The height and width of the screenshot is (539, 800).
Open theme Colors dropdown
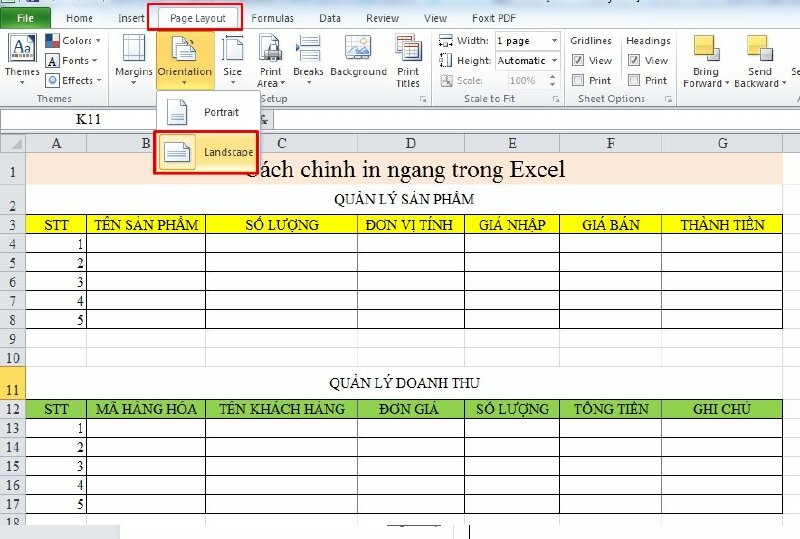pyautogui.click(x=74, y=40)
